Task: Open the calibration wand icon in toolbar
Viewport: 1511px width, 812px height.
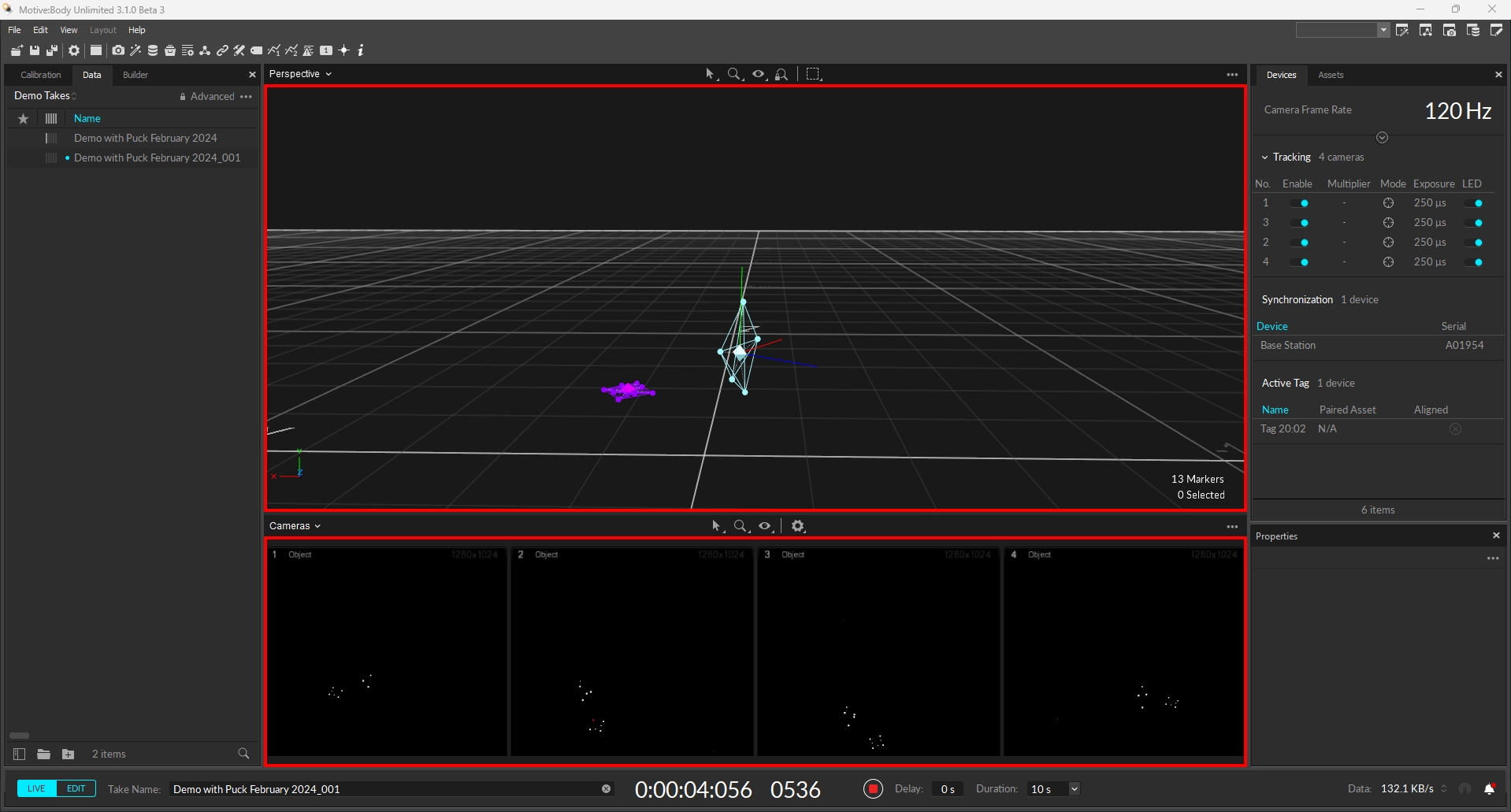Action: [x=136, y=50]
